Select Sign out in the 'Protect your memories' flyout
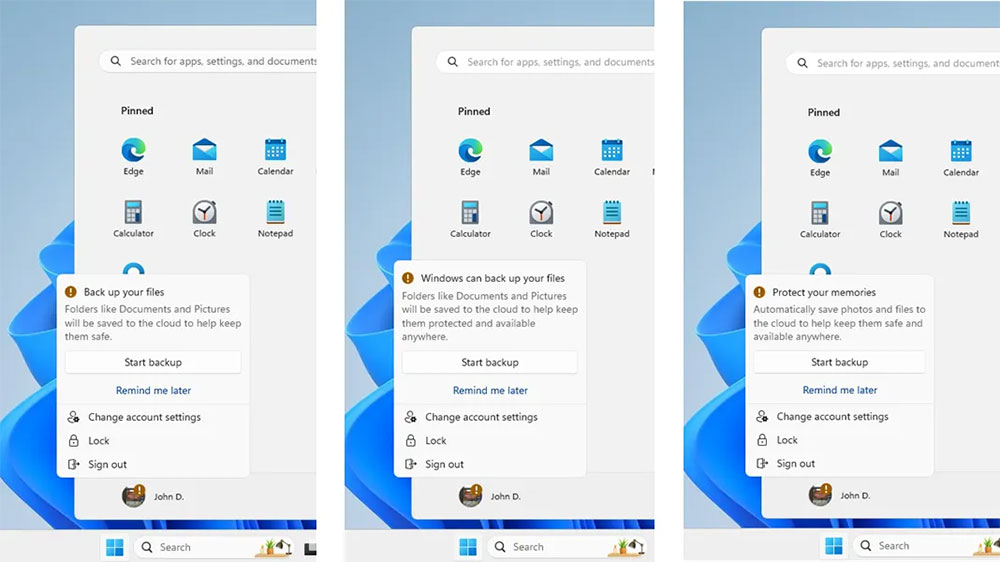The height and width of the screenshot is (562, 1000). 839,464
